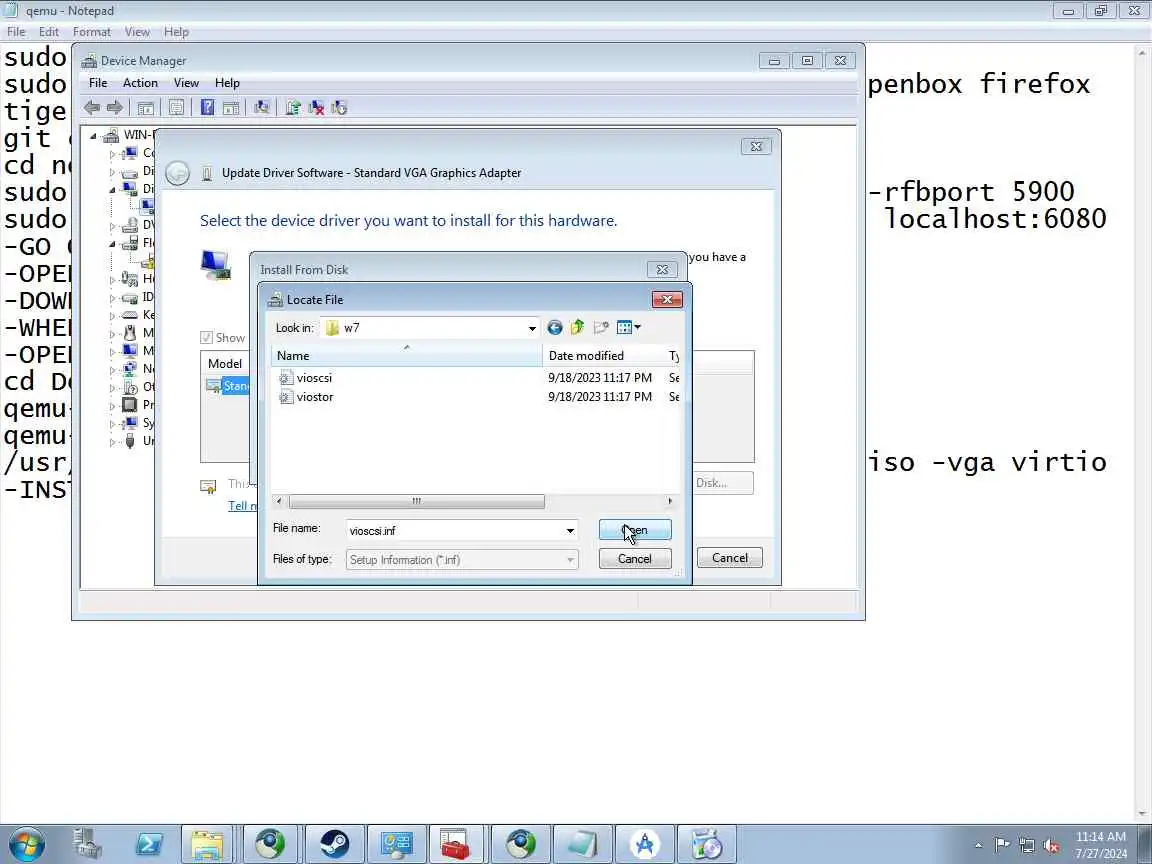Go back to last folder in Locate File

click(555, 328)
